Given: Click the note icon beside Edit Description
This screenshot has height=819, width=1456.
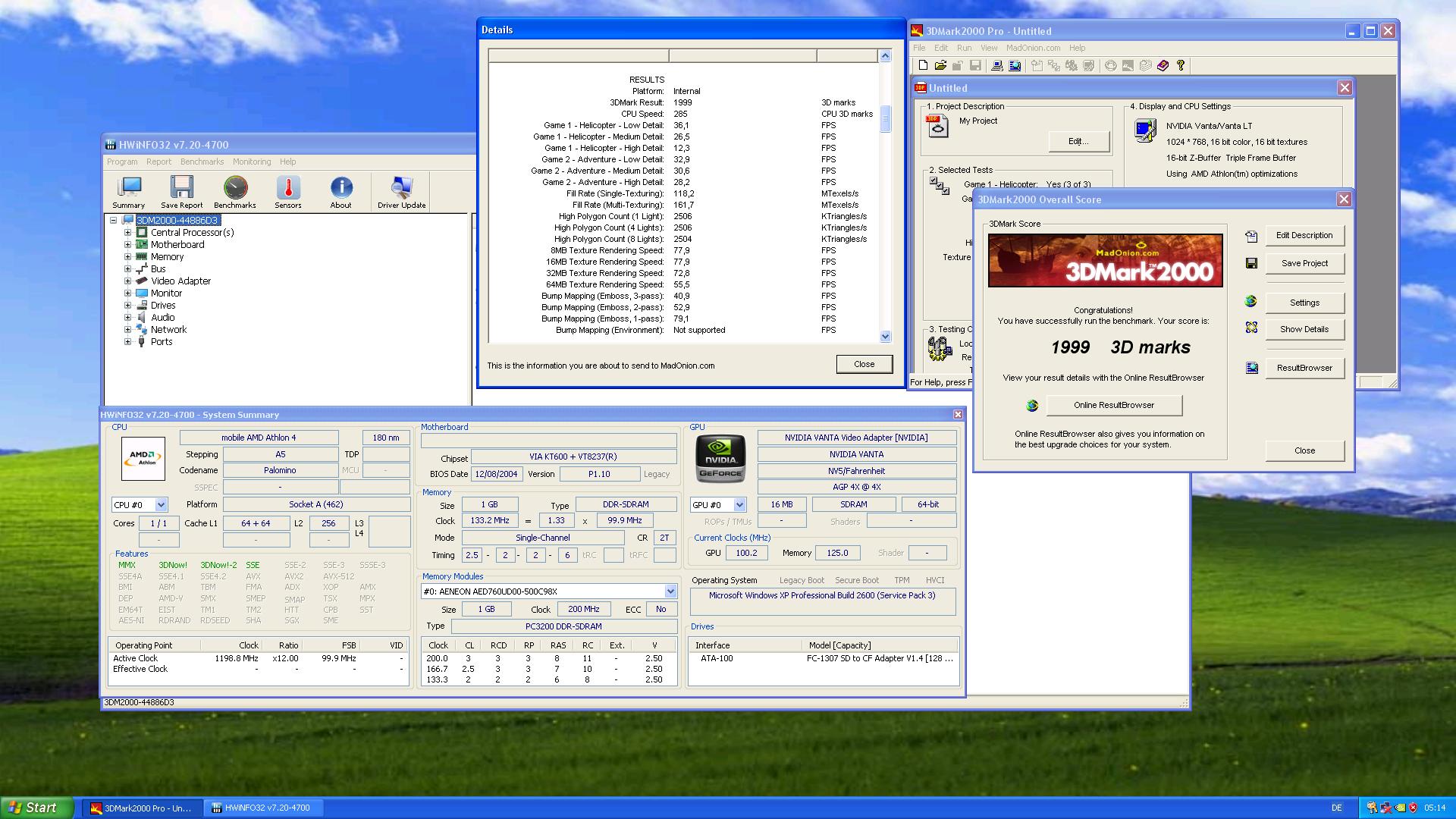Looking at the screenshot, I should 1251,237.
